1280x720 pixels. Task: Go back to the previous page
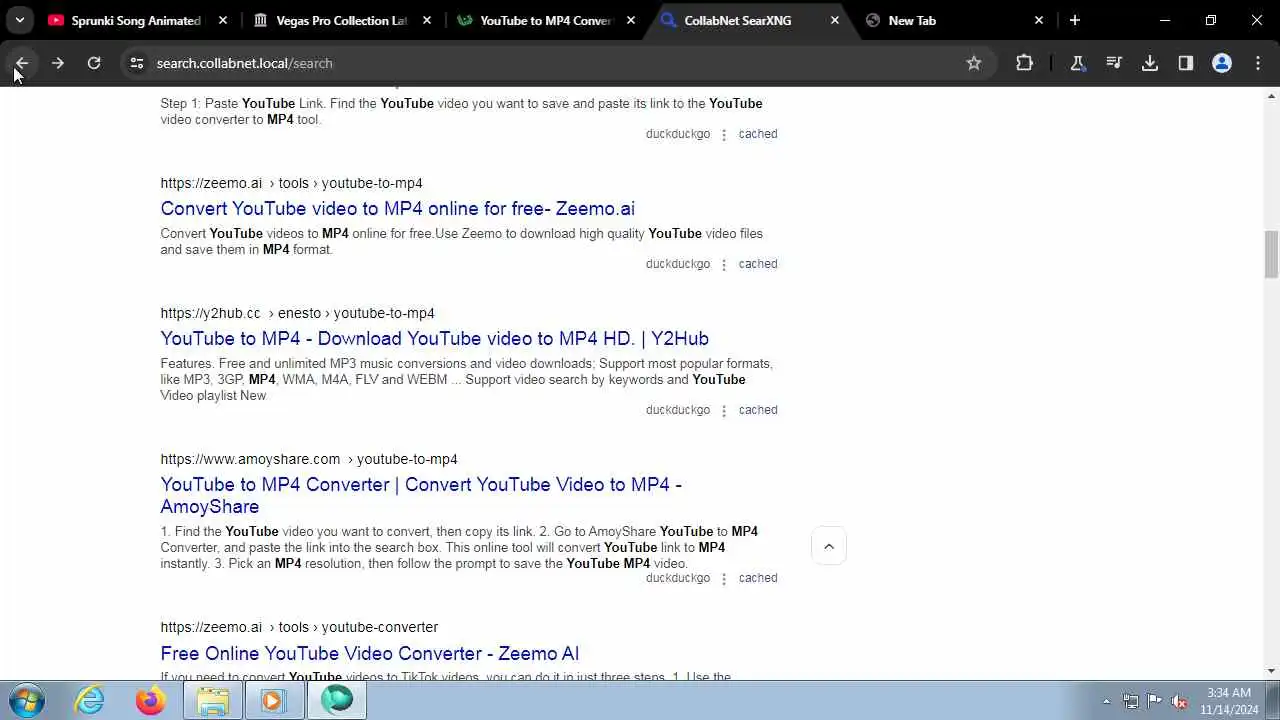point(22,63)
